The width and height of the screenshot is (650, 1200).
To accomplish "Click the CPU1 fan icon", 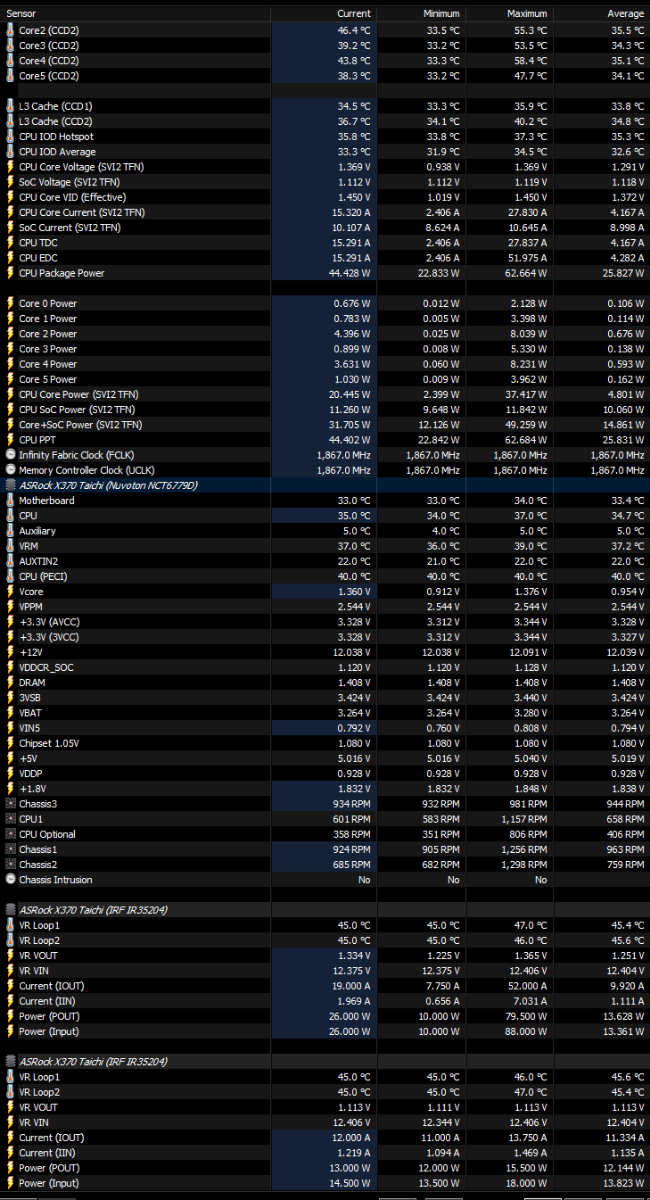I will [x=11, y=819].
